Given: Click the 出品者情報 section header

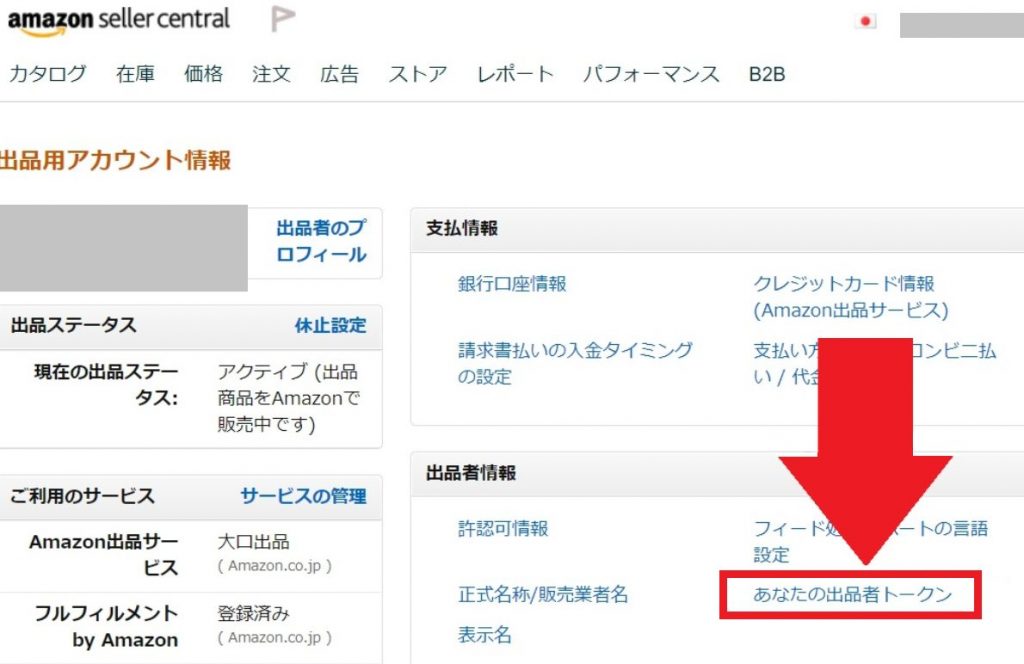Looking at the screenshot, I should coord(471,473).
